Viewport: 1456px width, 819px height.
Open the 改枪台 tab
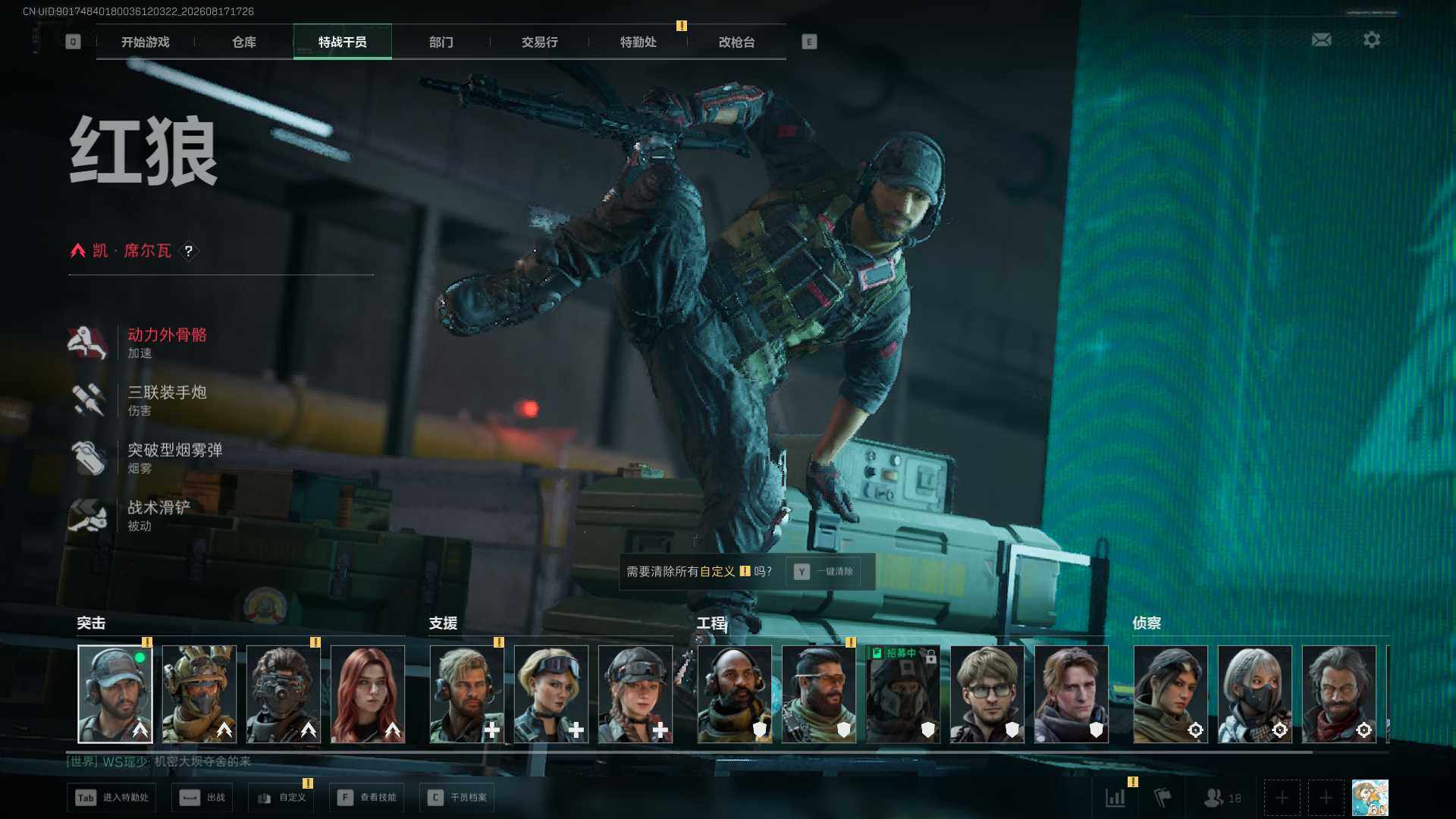coord(737,42)
